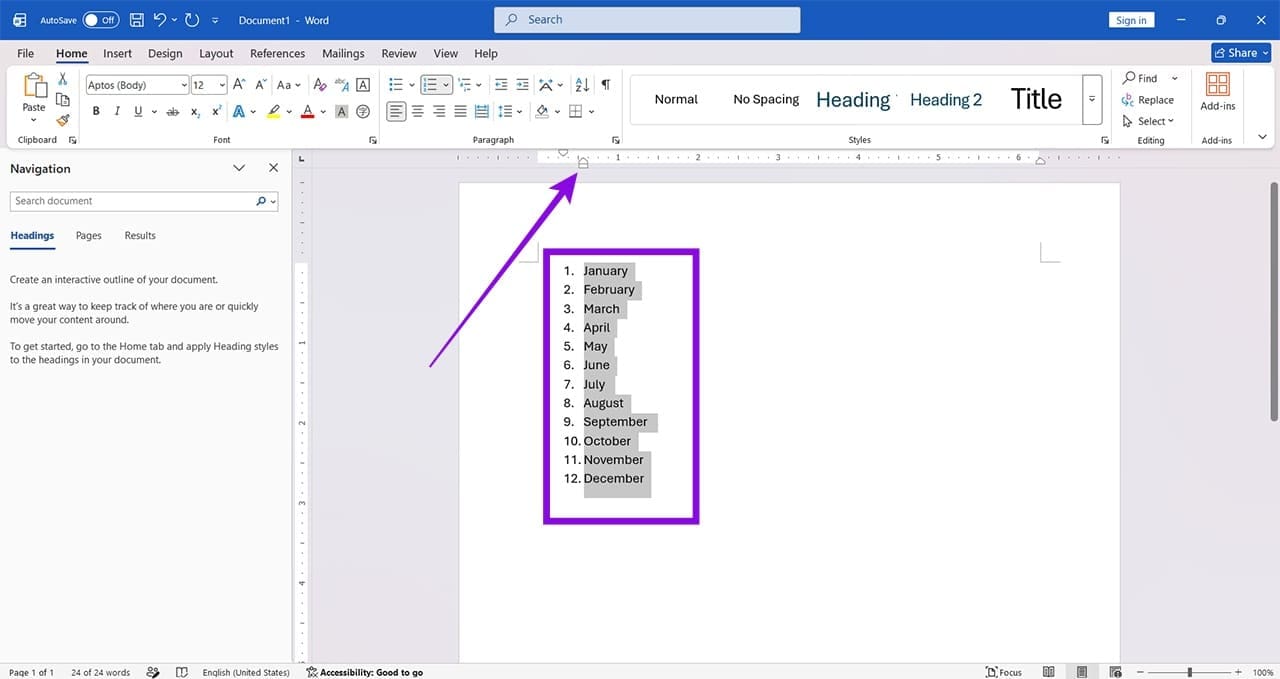
Task: Click the zoom slider in the status bar
Action: 1189,672
